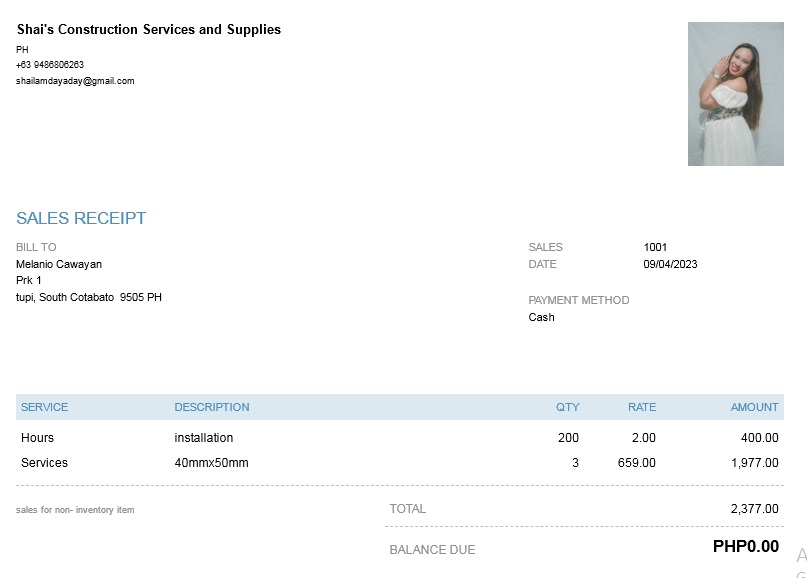Image resolution: width=807 pixels, height=578 pixels.
Task: Click the total value 2,377.00
Action: 754,509
